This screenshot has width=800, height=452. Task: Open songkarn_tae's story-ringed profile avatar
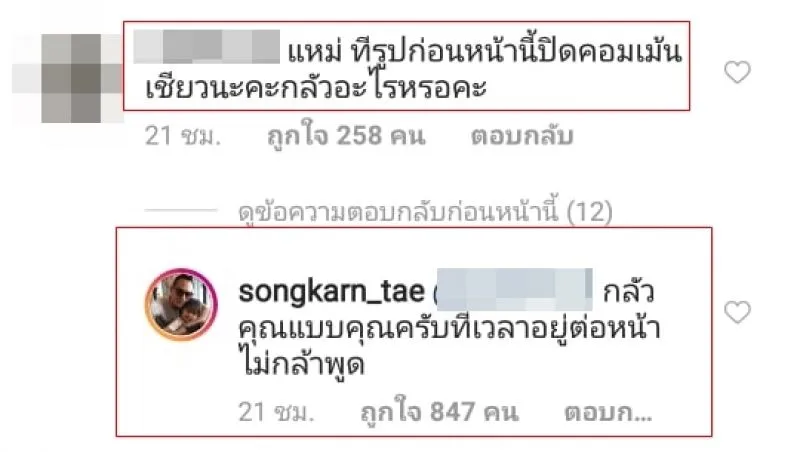pyautogui.click(x=181, y=304)
